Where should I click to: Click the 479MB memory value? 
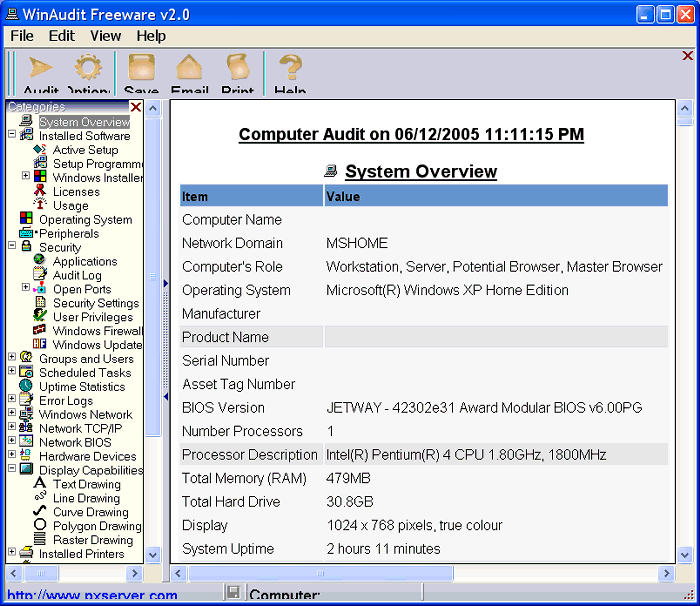click(x=348, y=478)
